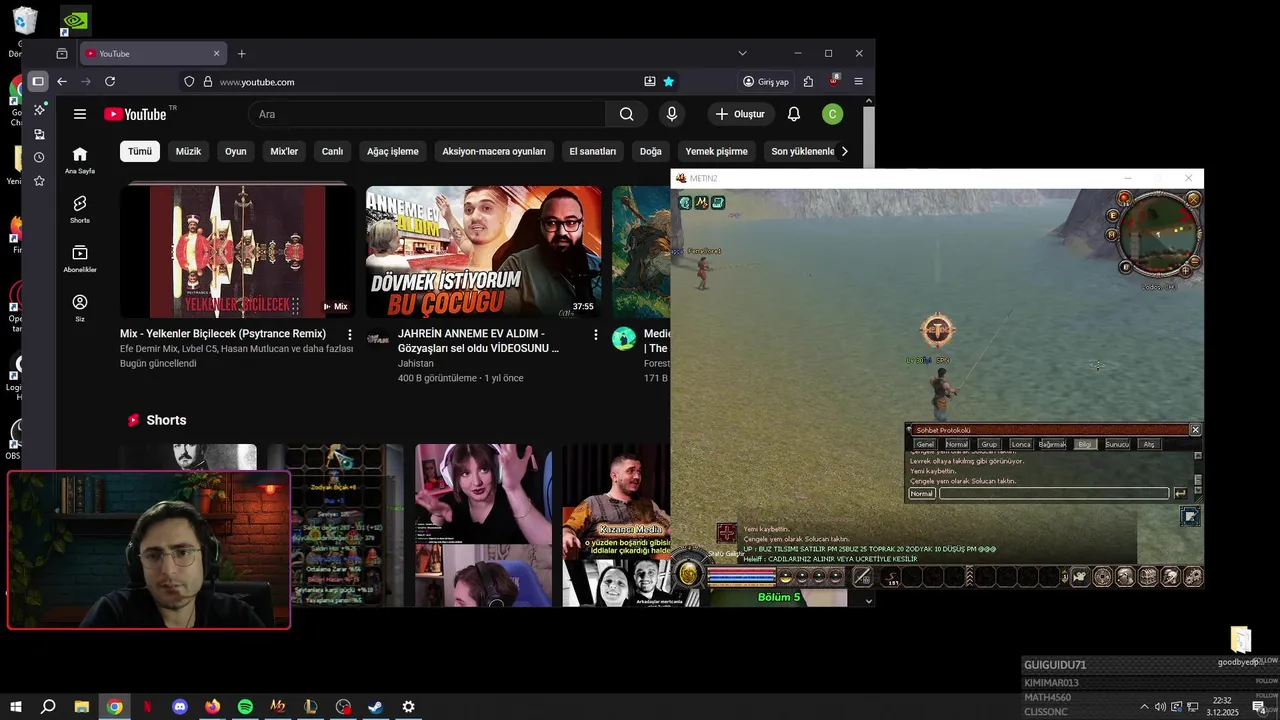
Task: Select the Canlı category chip
Action: [x=332, y=152]
